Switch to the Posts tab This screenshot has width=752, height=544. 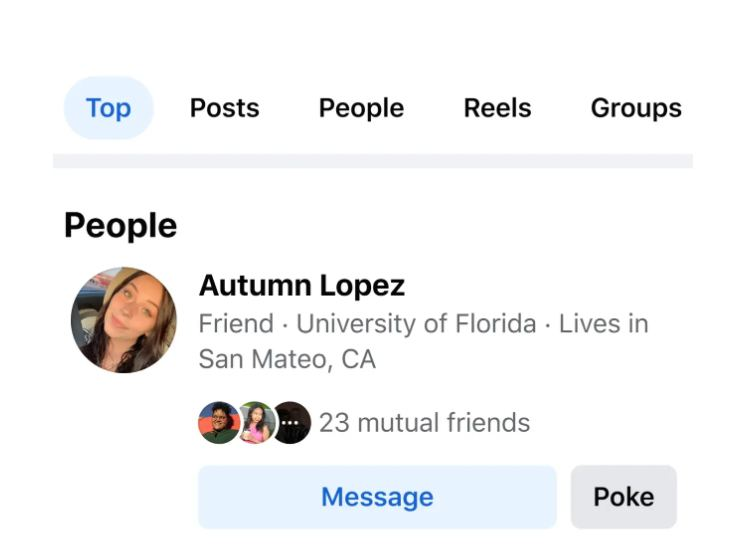(224, 108)
